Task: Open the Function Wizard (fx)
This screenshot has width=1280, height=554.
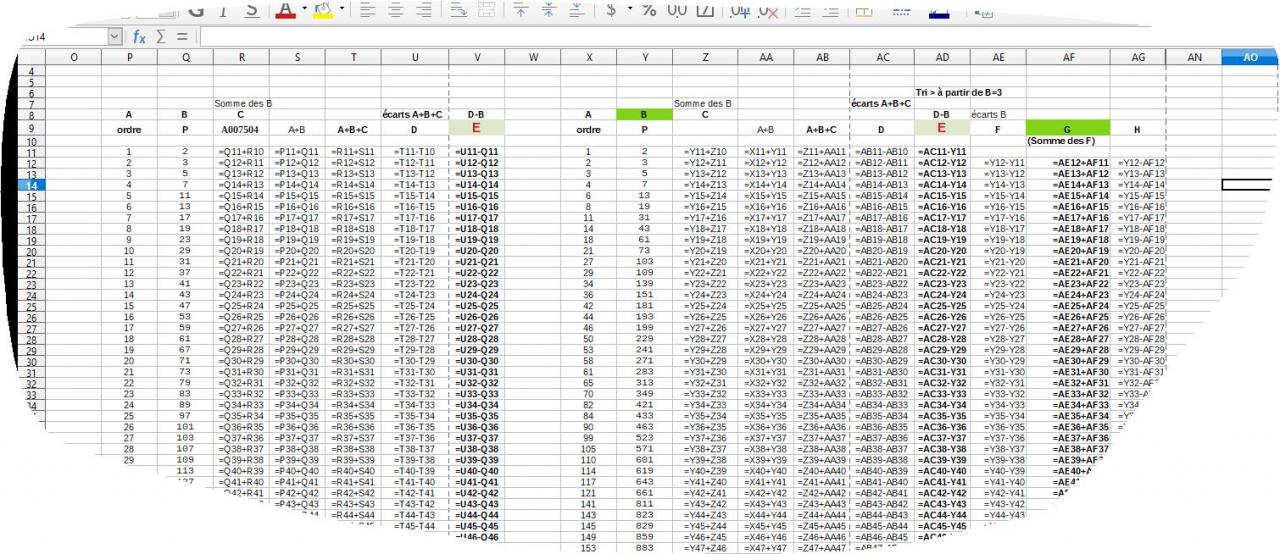Action: (140, 37)
